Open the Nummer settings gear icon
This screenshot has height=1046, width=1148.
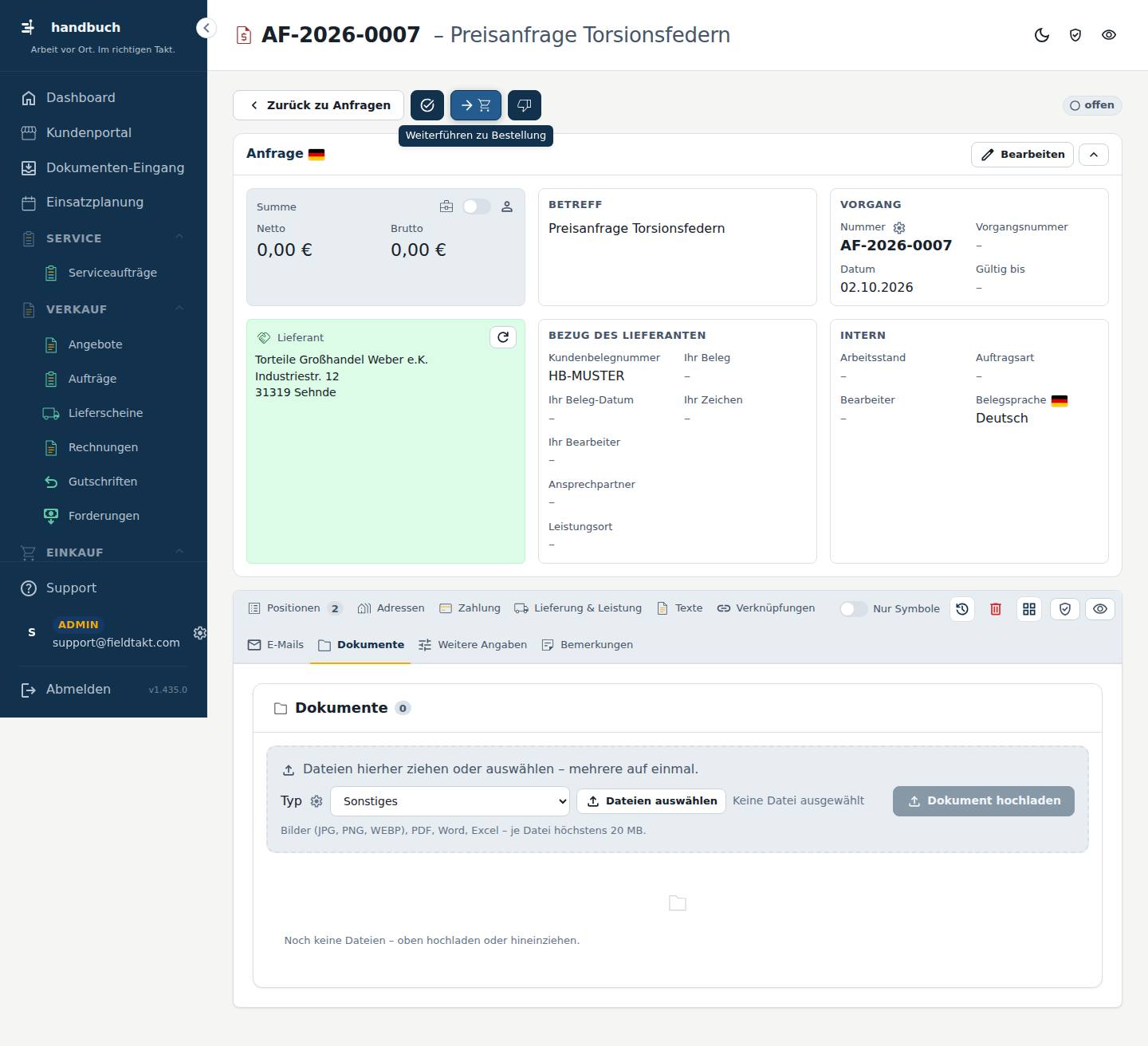tap(899, 228)
